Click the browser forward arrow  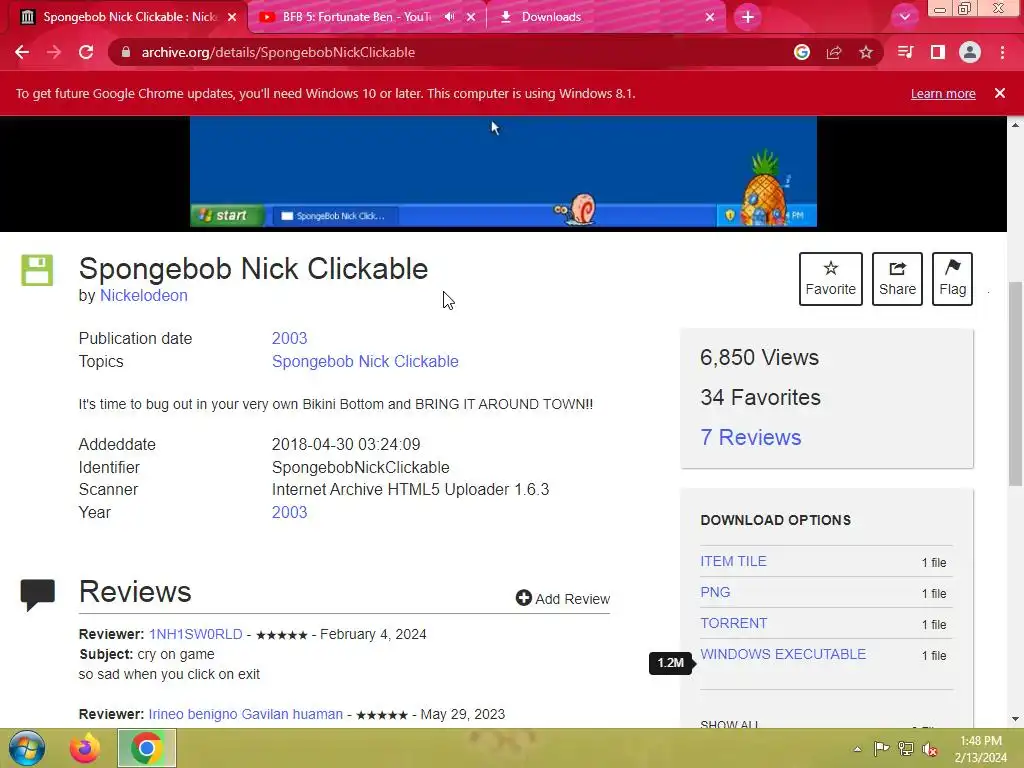[x=54, y=52]
